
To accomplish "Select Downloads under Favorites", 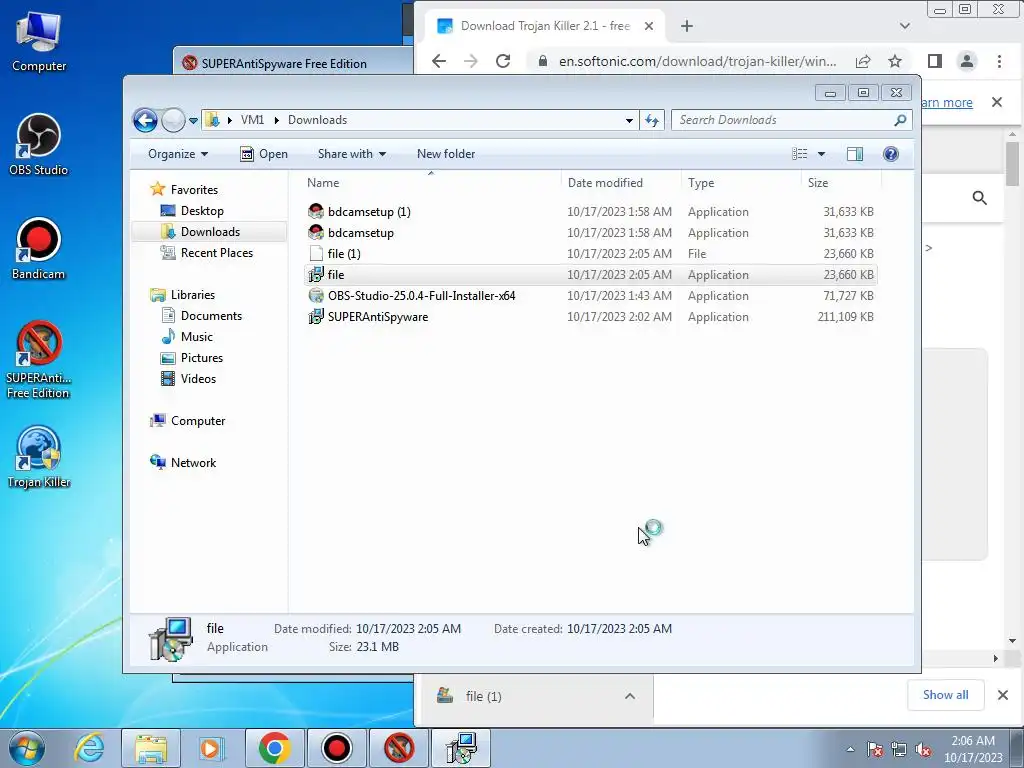I will [210, 232].
